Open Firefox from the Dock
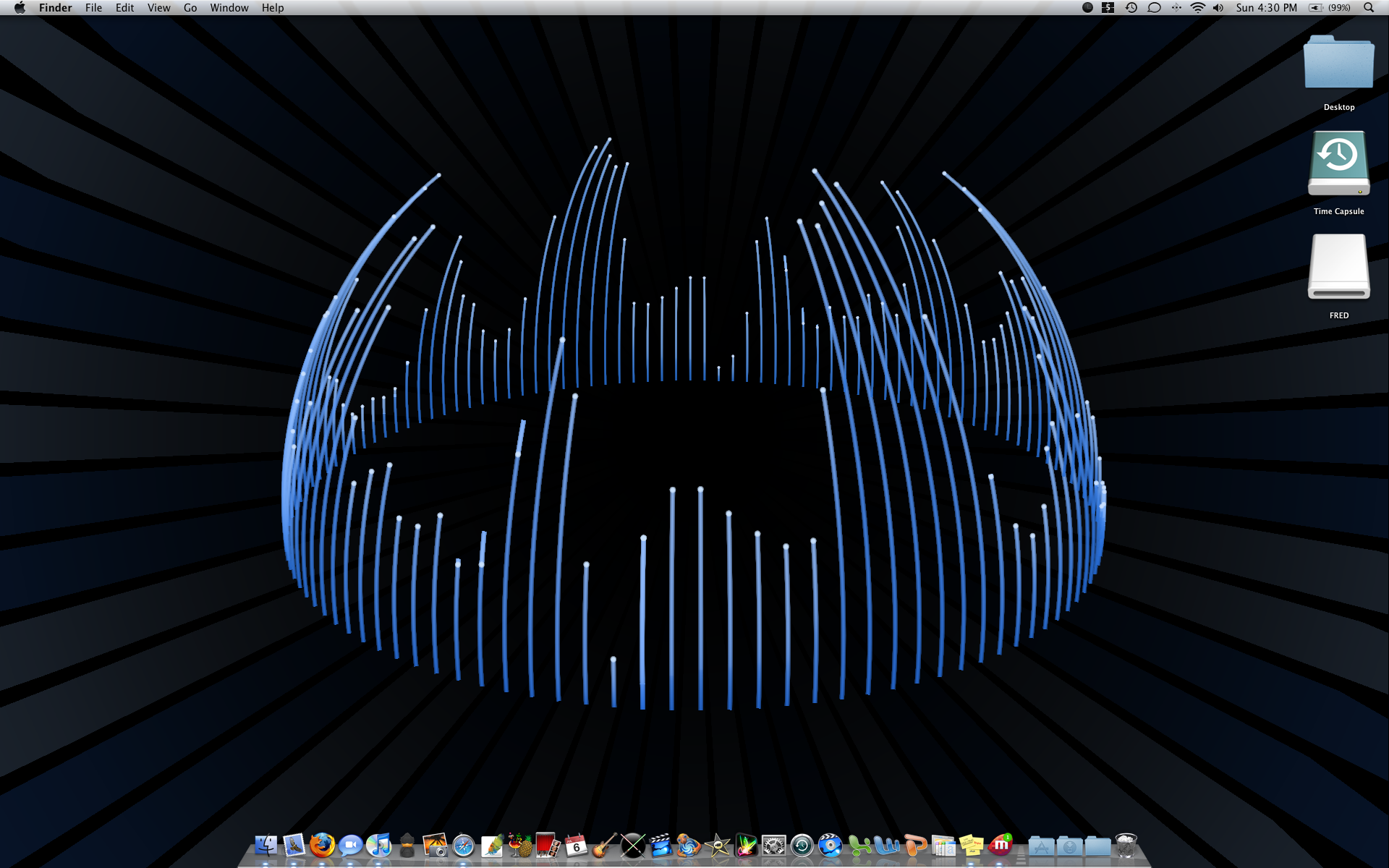 point(322,845)
